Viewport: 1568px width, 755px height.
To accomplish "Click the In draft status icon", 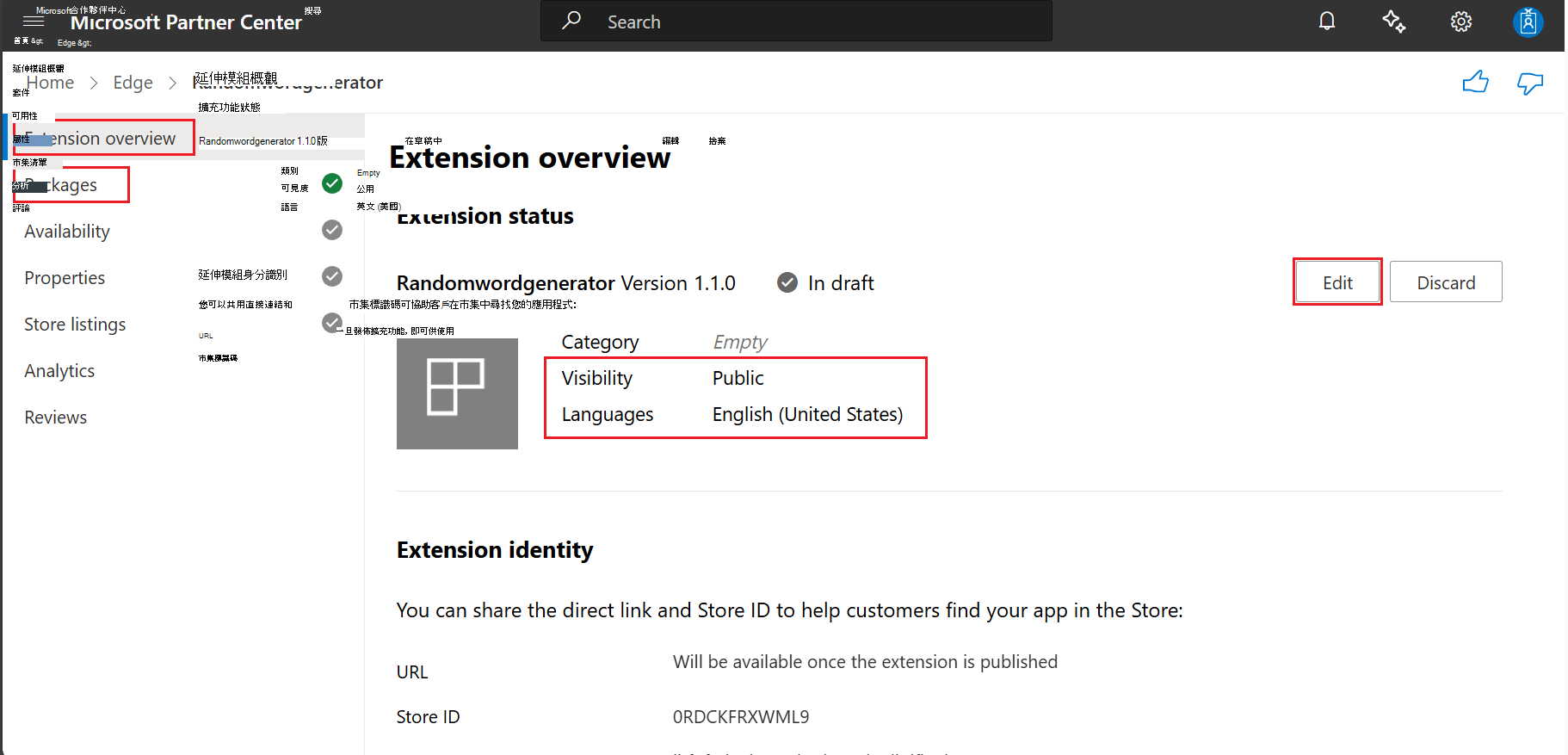I will pyautogui.click(x=787, y=282).
